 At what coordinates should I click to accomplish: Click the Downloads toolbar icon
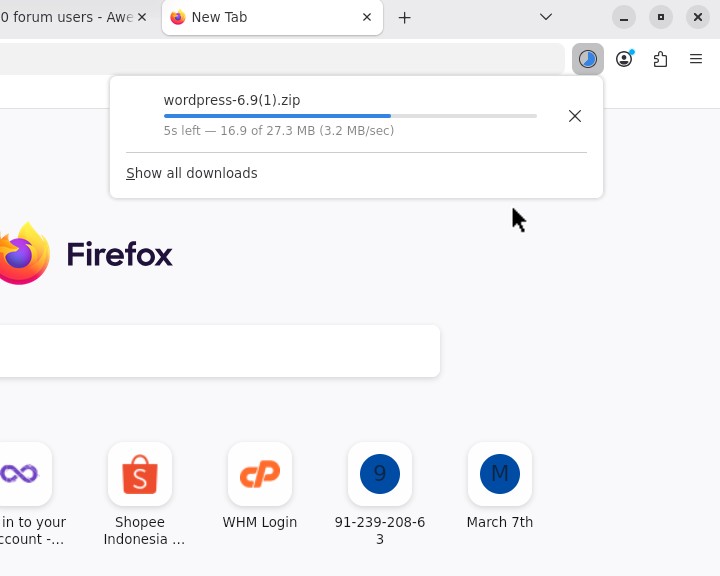588,59
